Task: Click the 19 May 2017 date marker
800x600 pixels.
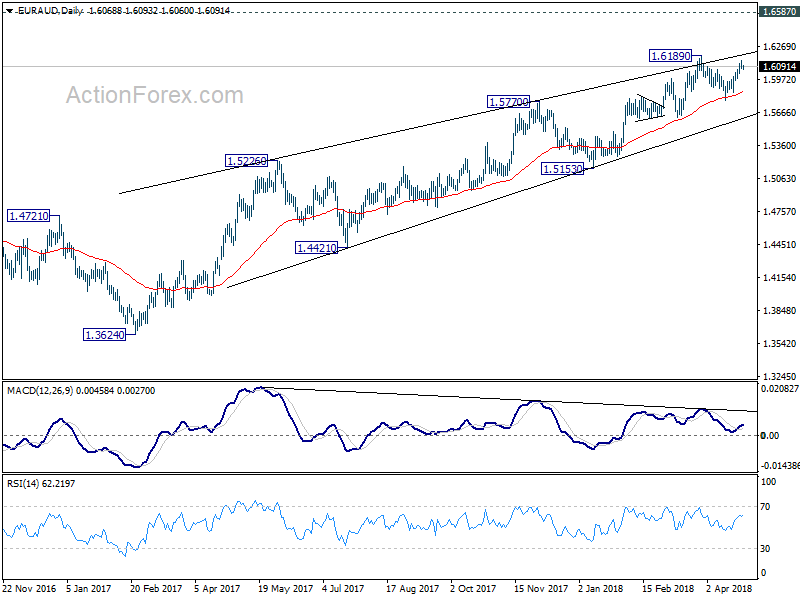Action: click(x=286, y=588)
